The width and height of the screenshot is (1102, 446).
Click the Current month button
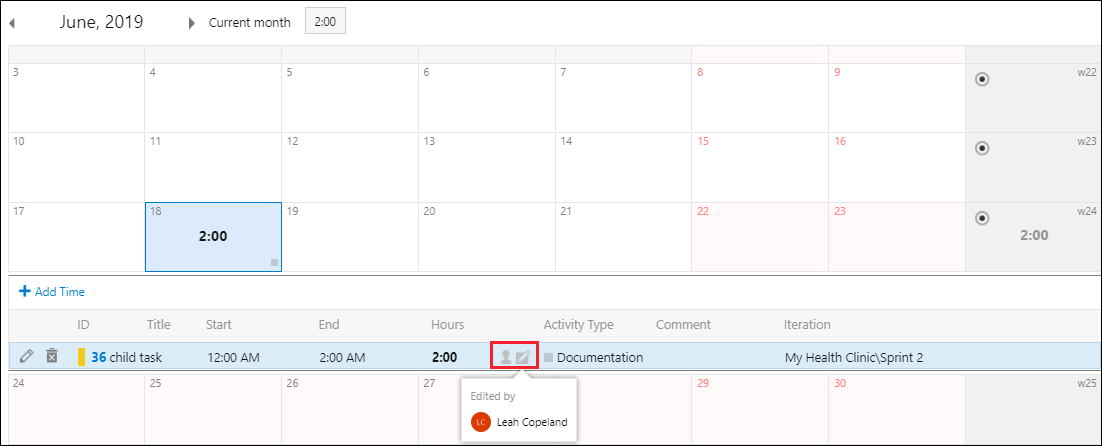tap(249, 22)
